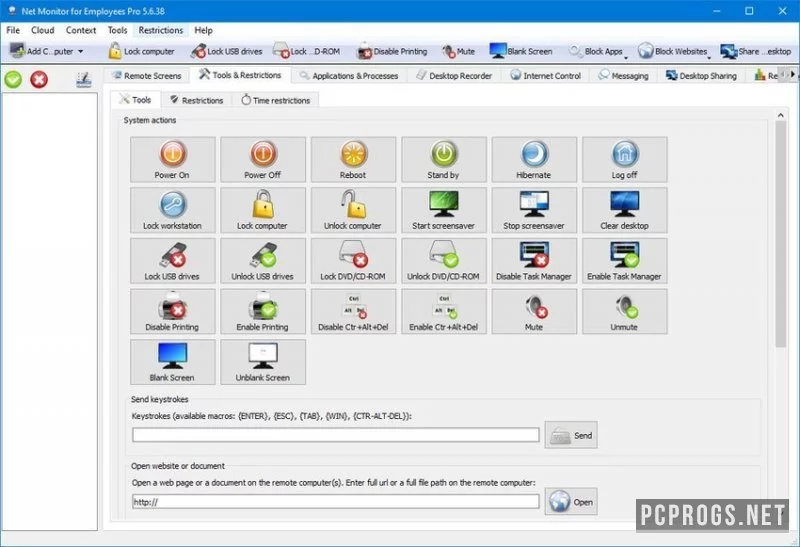Viewport: 800px width, 547px height.
Task: Click Unlock DVD/CD-ROM tile
Action: coord(443,260)
